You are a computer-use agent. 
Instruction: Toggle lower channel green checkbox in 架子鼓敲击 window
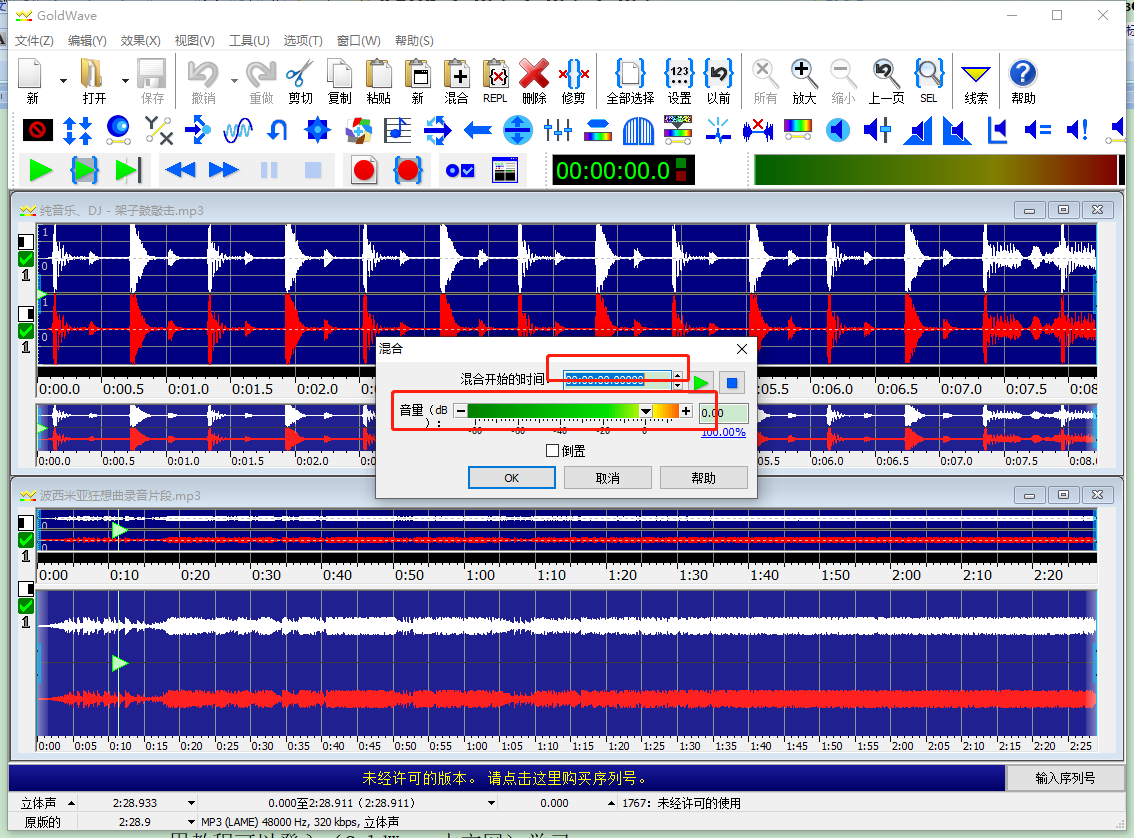pos(26,330)
